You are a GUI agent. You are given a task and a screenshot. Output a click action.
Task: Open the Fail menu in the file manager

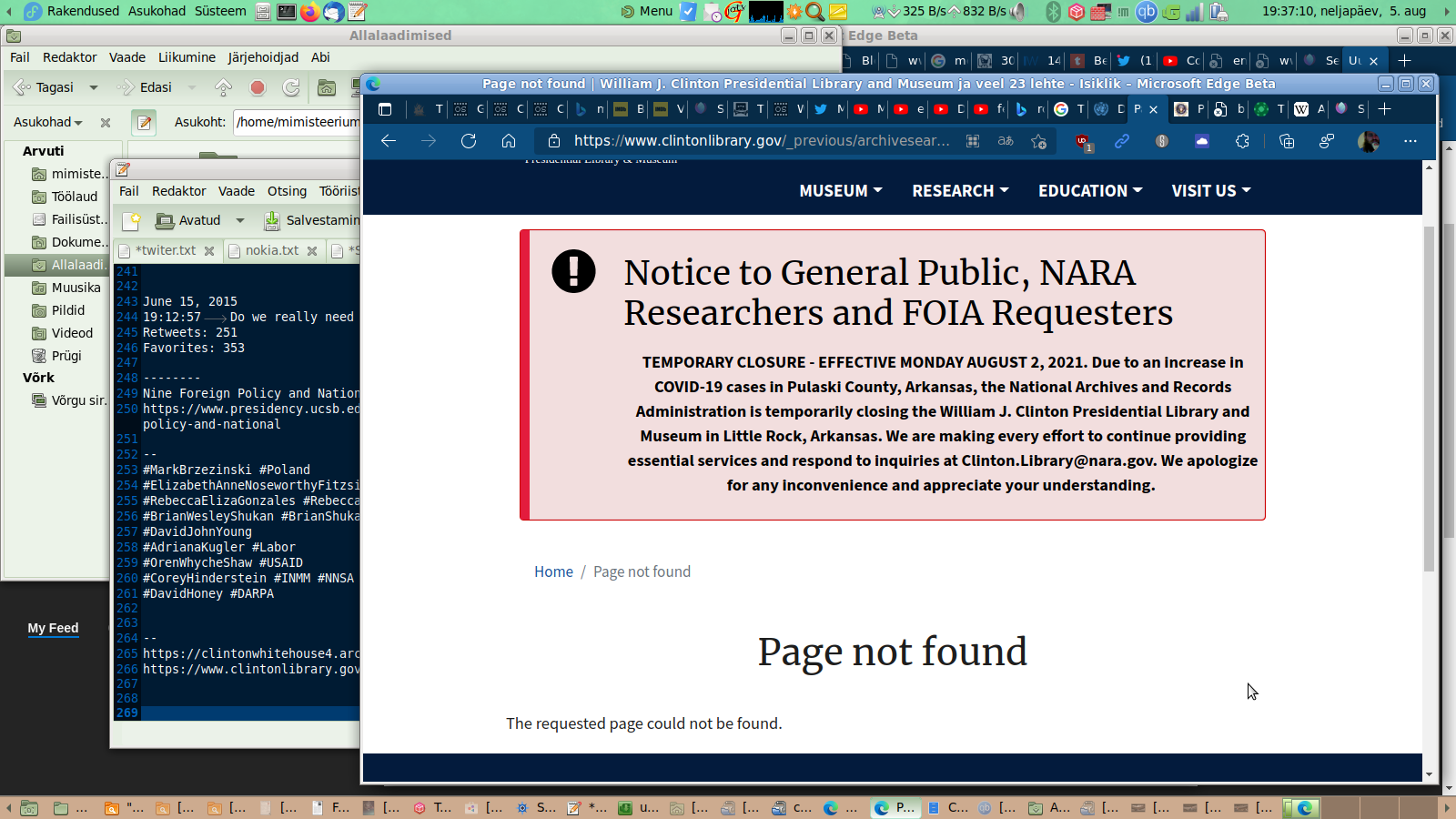(x=20, y=57)
